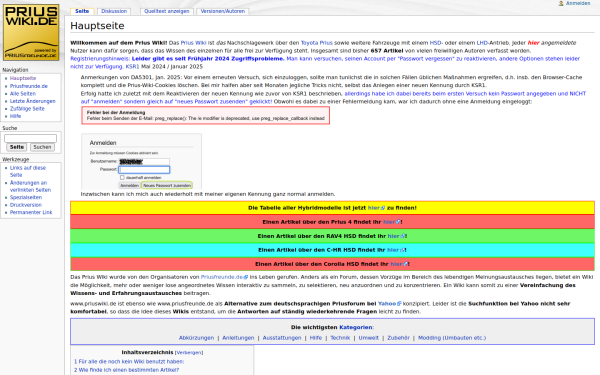This screenshot has height=375, width=600.
Task: Open the LHD link in intro
Action: (482, 43)
